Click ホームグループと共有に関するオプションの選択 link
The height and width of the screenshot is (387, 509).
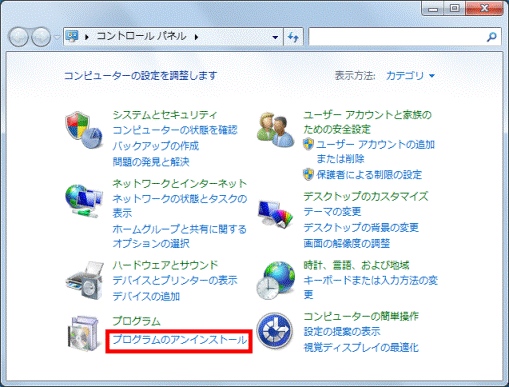179,236
